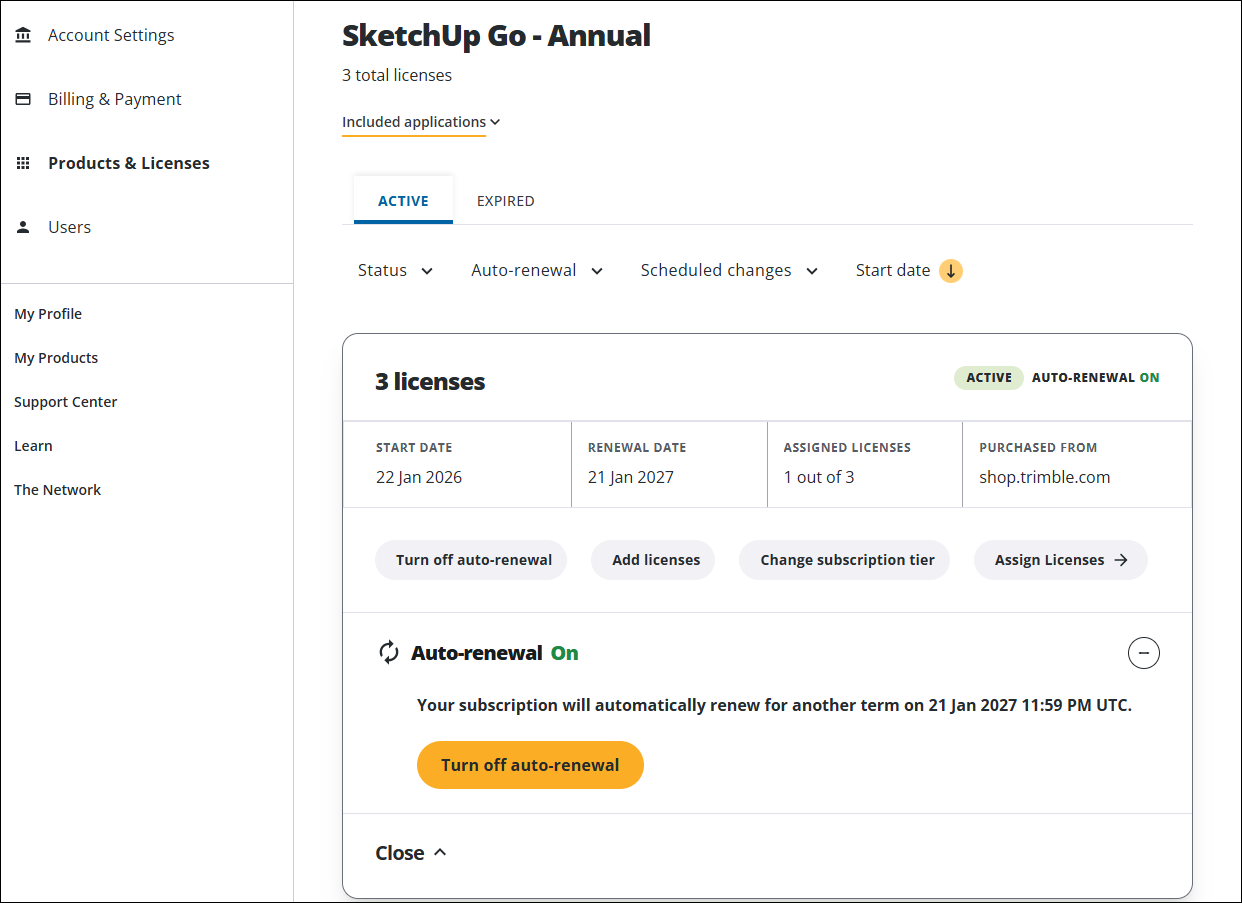Click the Start date sort arrow icon
Viewport: 1242px width, 903px height.
(x=951, y=270)
